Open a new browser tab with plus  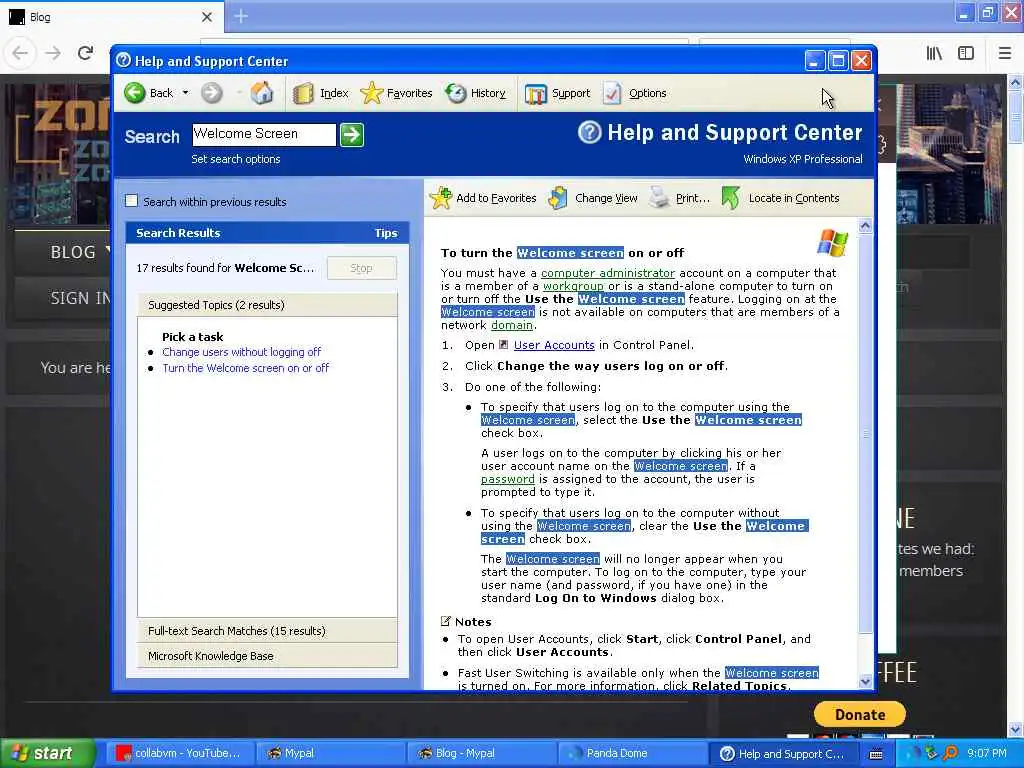(x=241, y=16)
